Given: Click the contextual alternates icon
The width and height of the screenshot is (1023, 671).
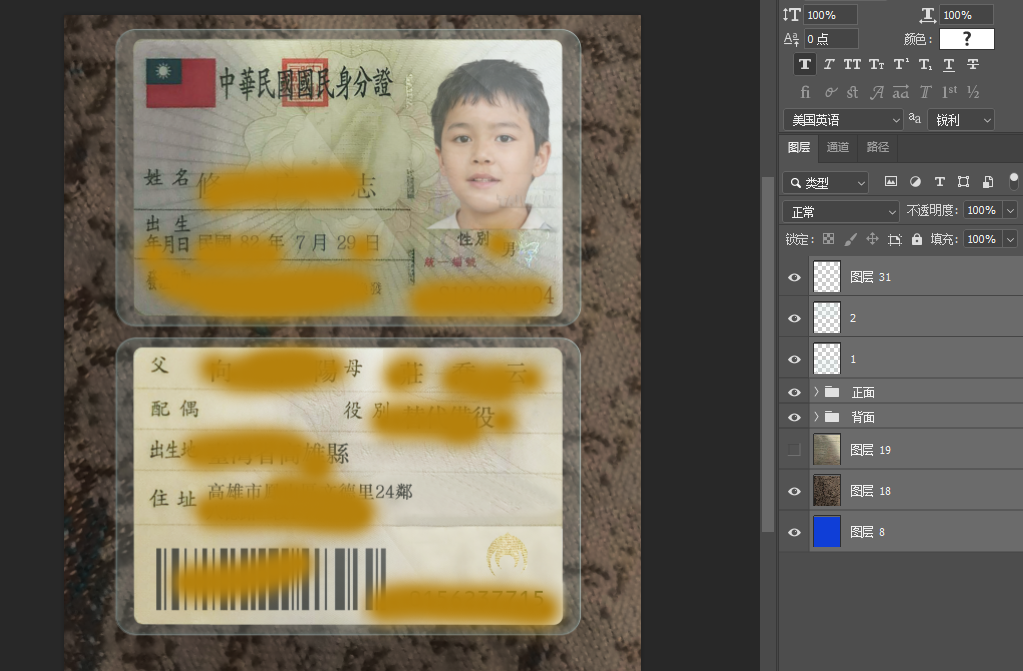Looking at the screenshot, I should (x=830, y=92).
